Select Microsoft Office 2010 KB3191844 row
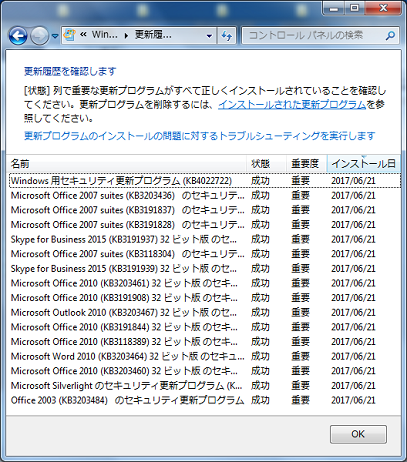The image size is (407, 462). click(x=205, y=327)
